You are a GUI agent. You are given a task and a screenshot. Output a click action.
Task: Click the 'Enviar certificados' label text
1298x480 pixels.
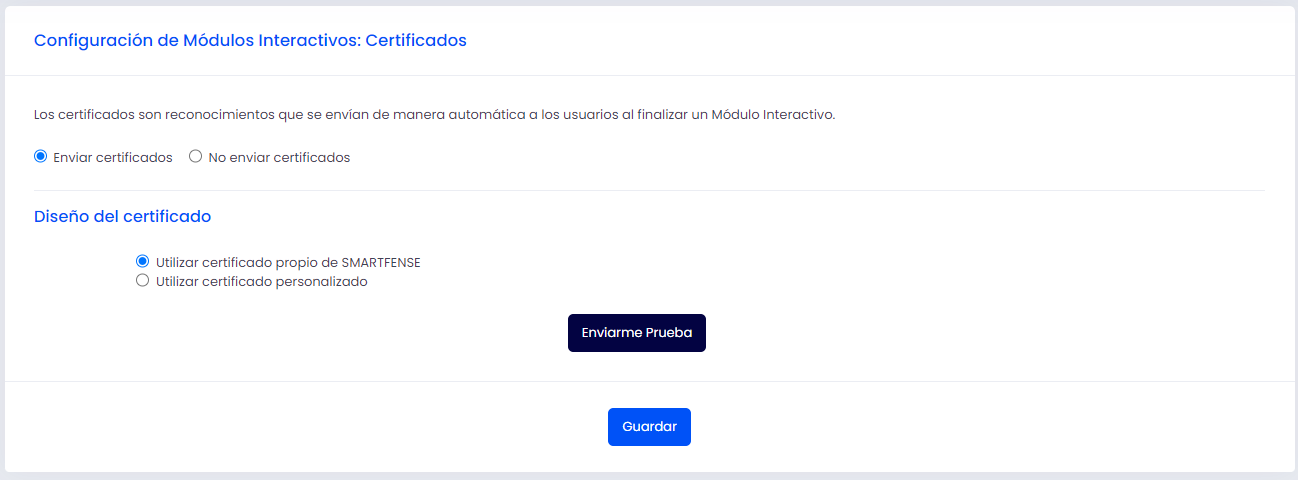point(113,158)
